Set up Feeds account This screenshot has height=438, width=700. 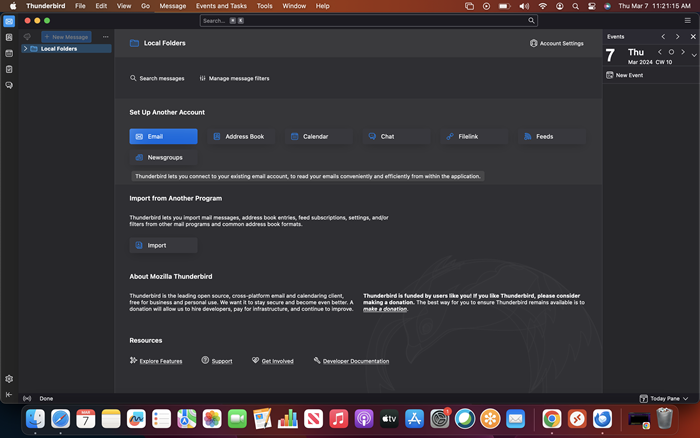click(552, 136)
